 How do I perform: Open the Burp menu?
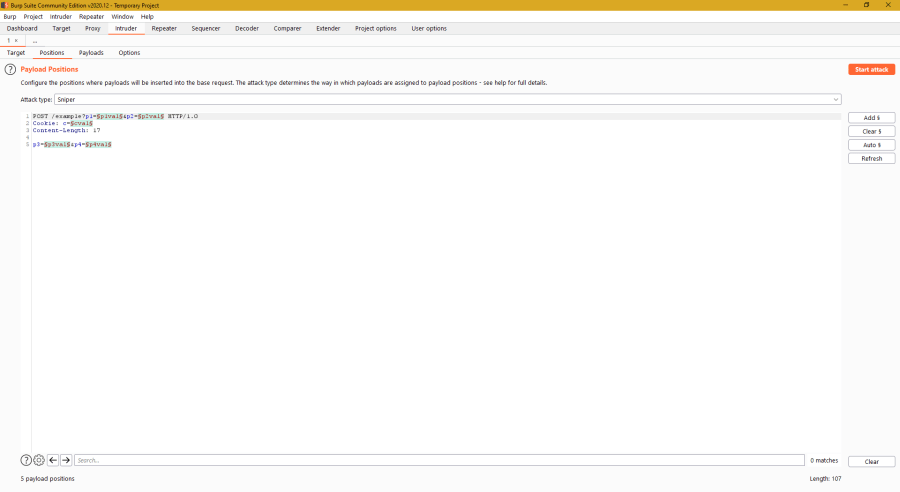pyautogui.click(x=10, y=17)
